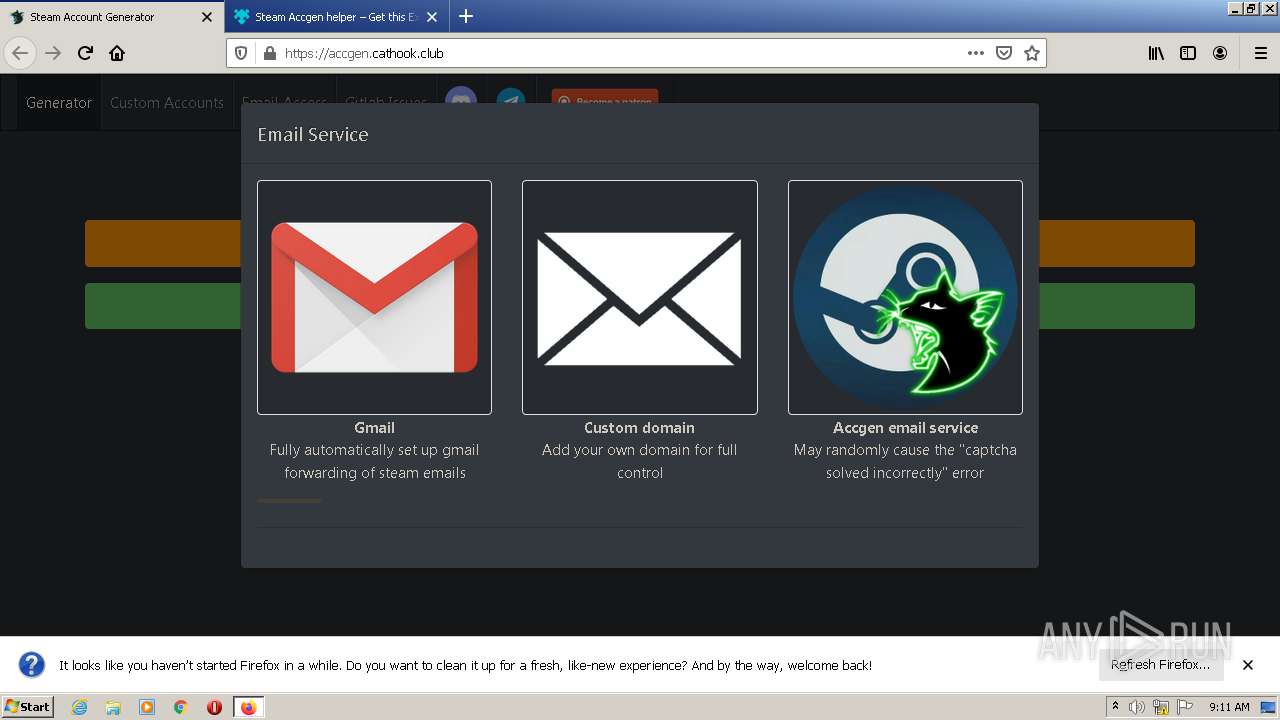Open the Firefox account menu

[1220, 53]
